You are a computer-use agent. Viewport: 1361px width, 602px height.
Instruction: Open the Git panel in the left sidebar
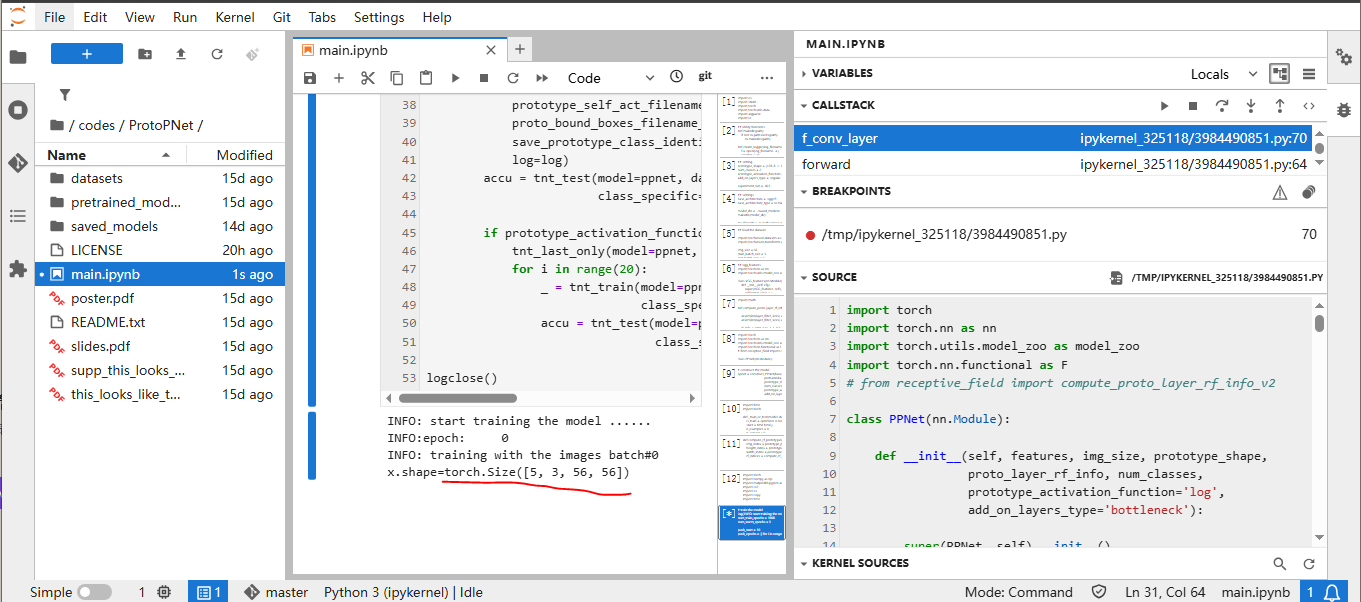point(17,162)
